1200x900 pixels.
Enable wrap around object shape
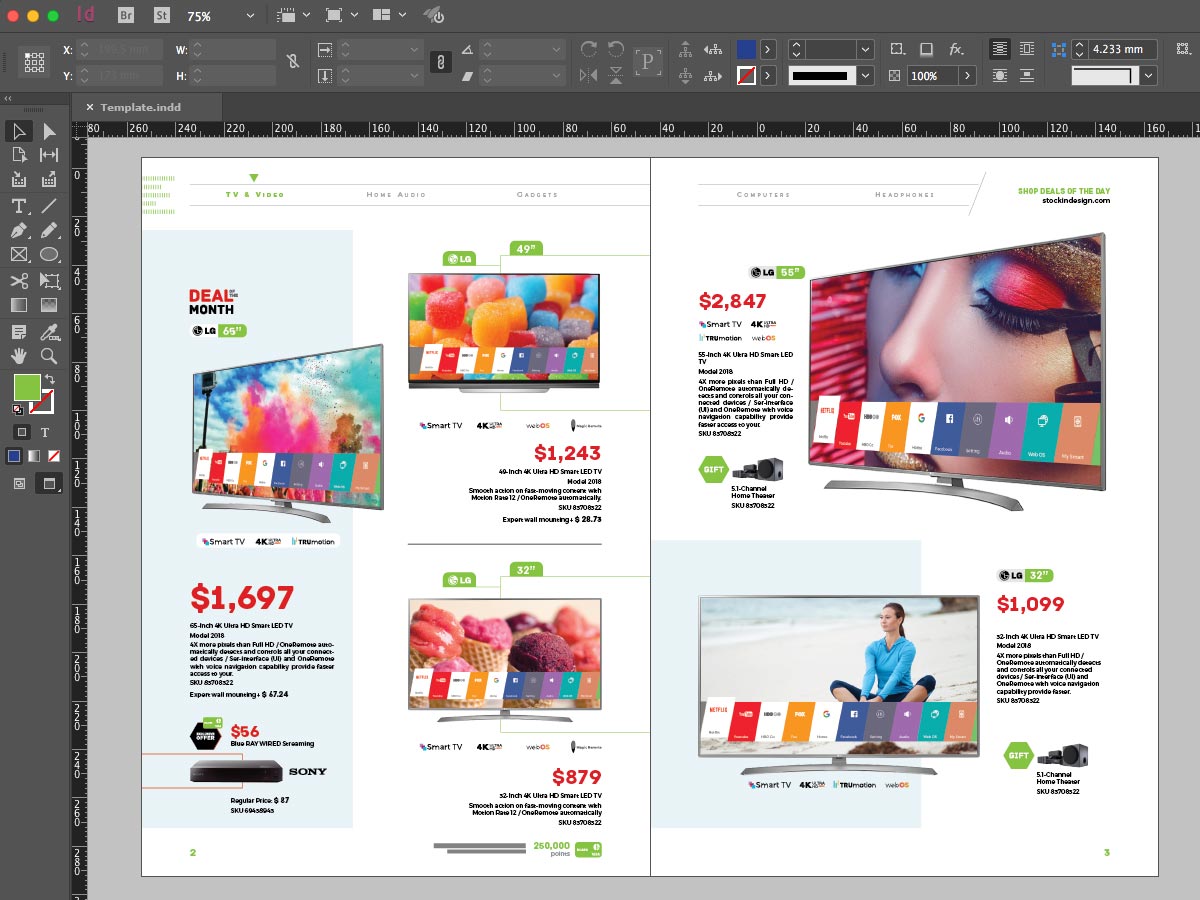[1000, 75]
